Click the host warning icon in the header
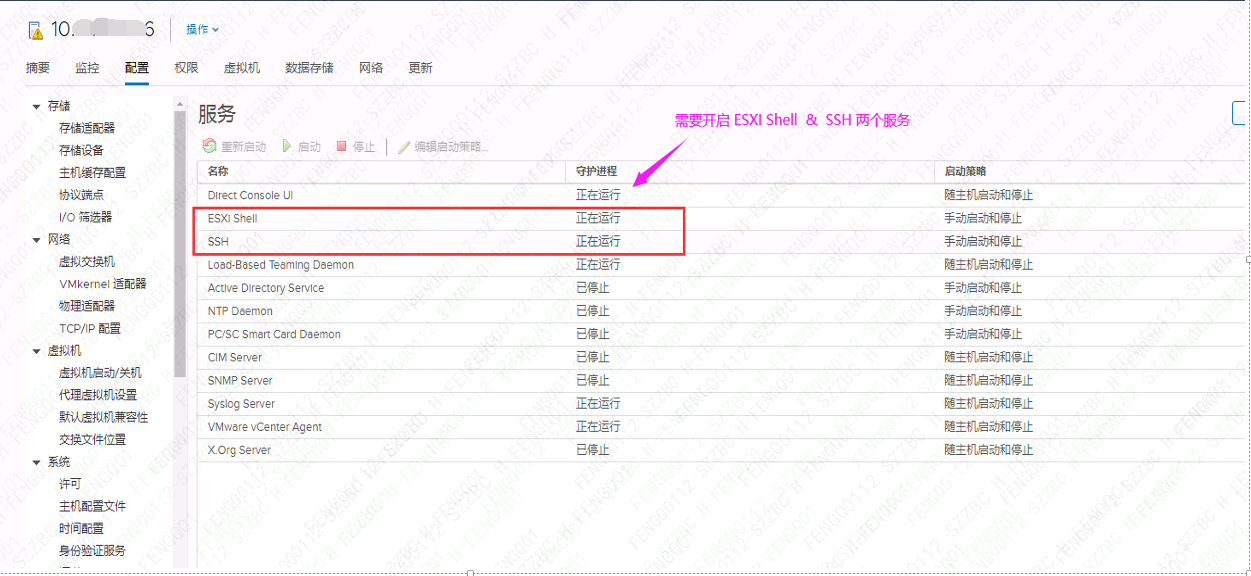This screenshot has height=576, width=1251. [36, 29]
